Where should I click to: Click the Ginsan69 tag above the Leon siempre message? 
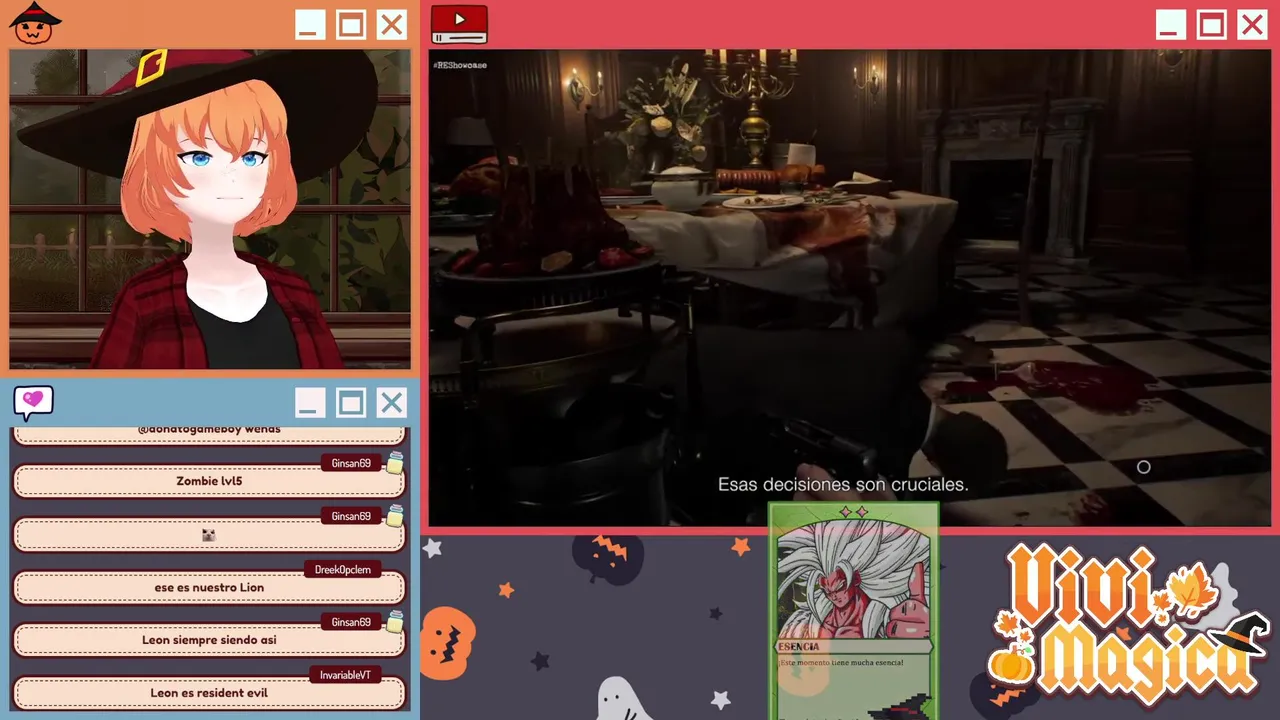coord(351,622)
